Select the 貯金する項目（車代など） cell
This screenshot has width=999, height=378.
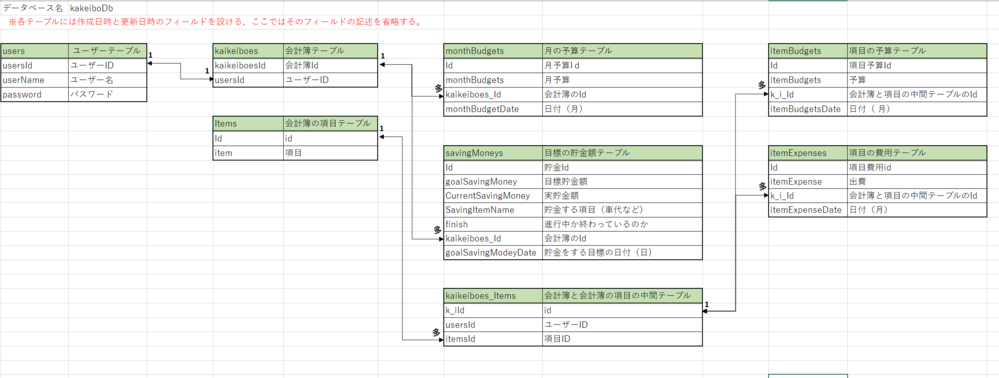tap(622, 210)
